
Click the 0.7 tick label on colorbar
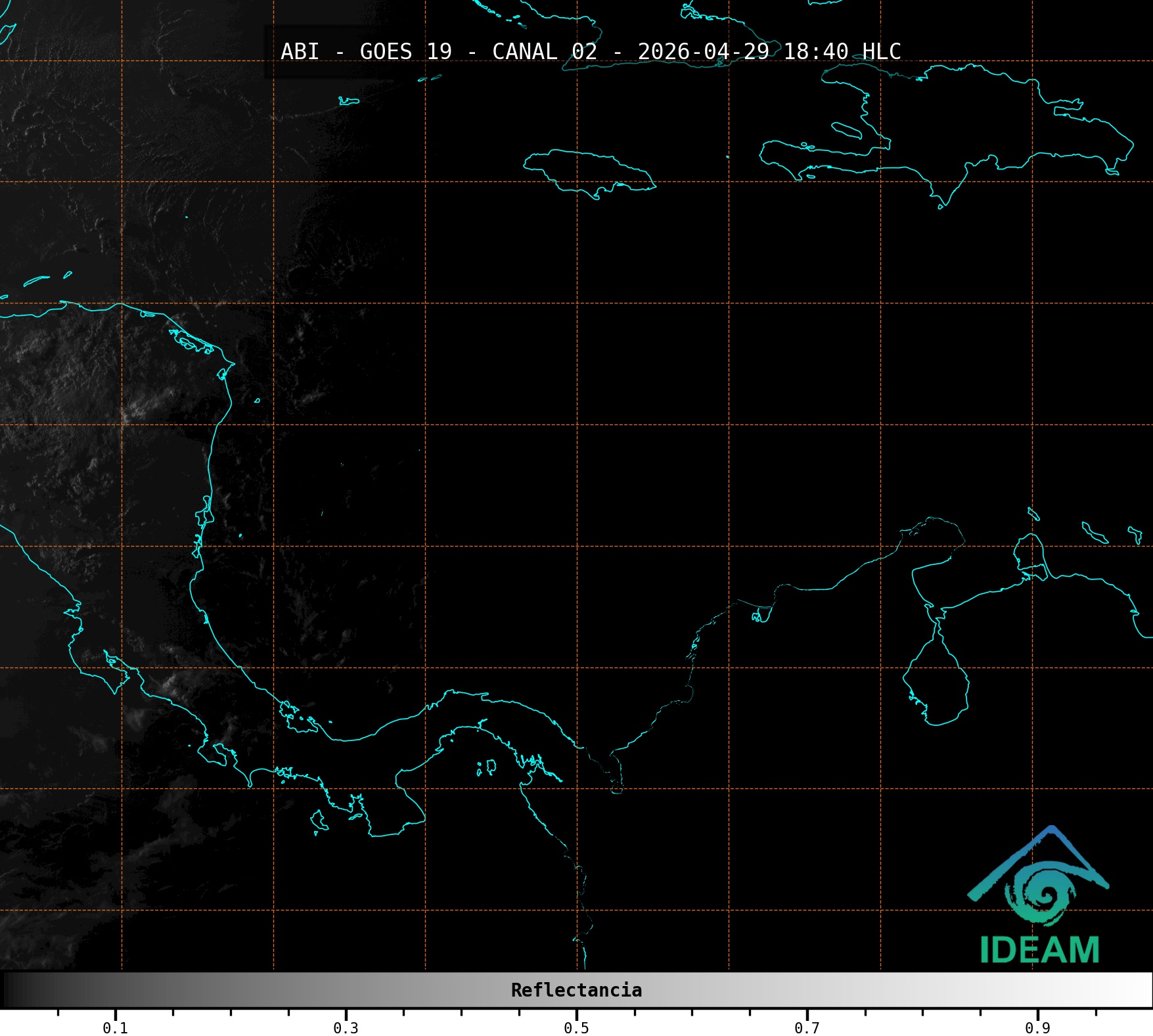pos(807,1027)
